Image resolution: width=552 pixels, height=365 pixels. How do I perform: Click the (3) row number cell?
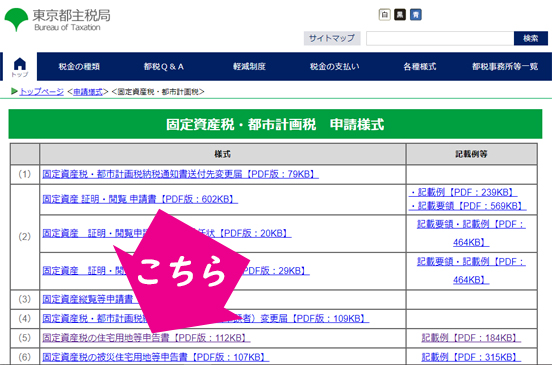tap(25, 299)
